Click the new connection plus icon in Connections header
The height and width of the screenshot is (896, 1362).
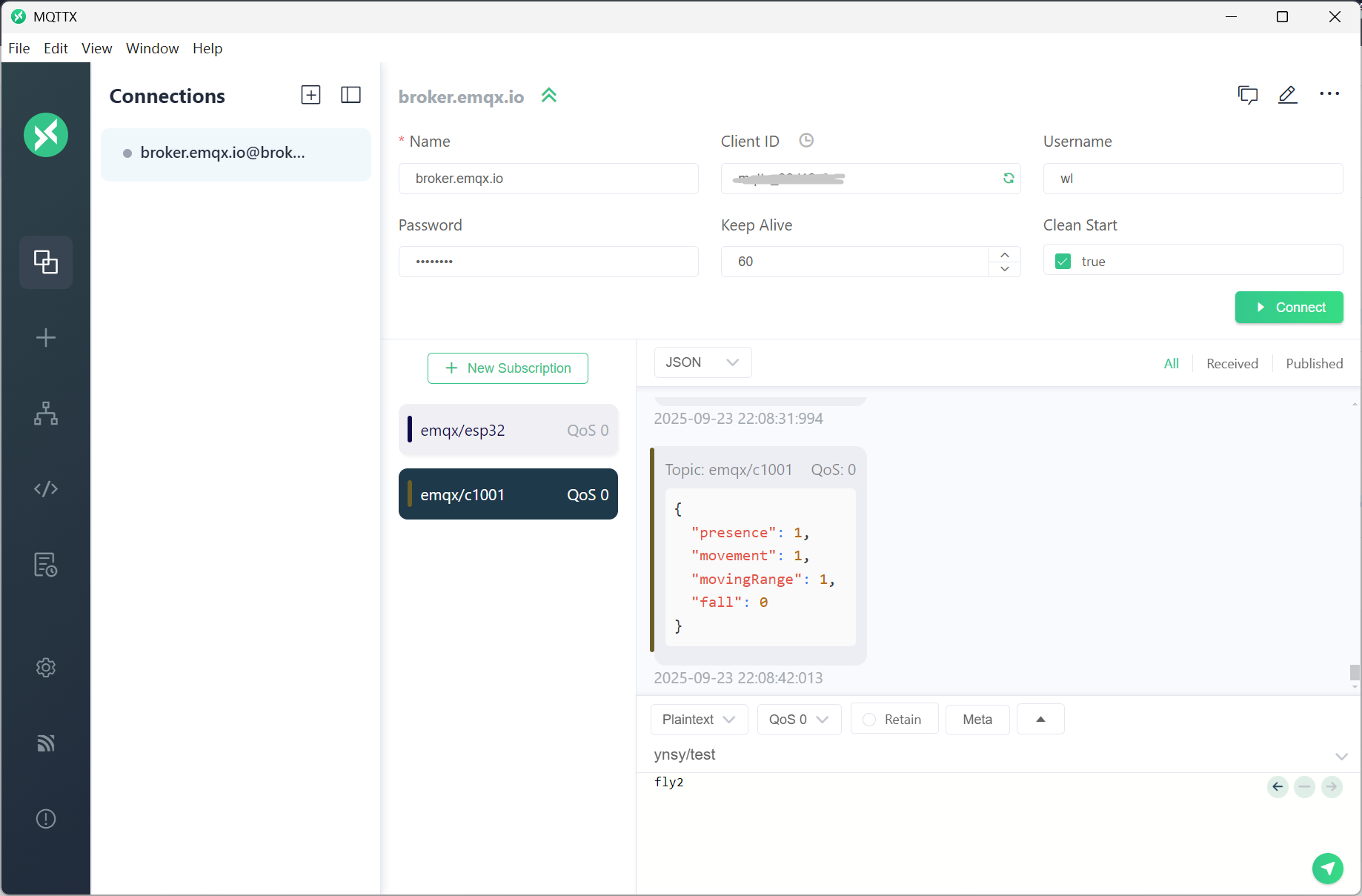[x=310, y=95]
